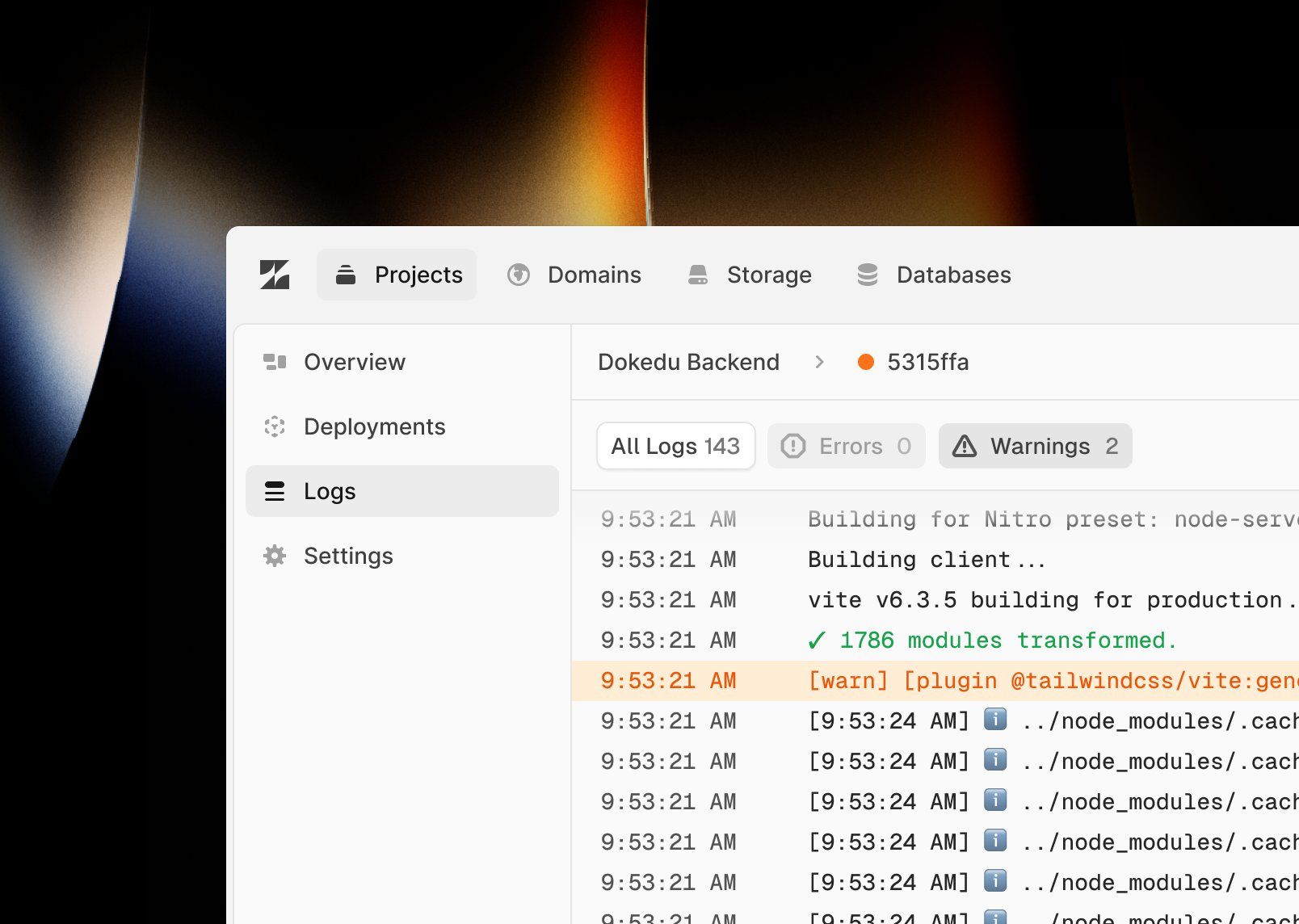Click the Settings gear icon
The width and height of the screenshot is (1299, 924).
coord(275,556)
